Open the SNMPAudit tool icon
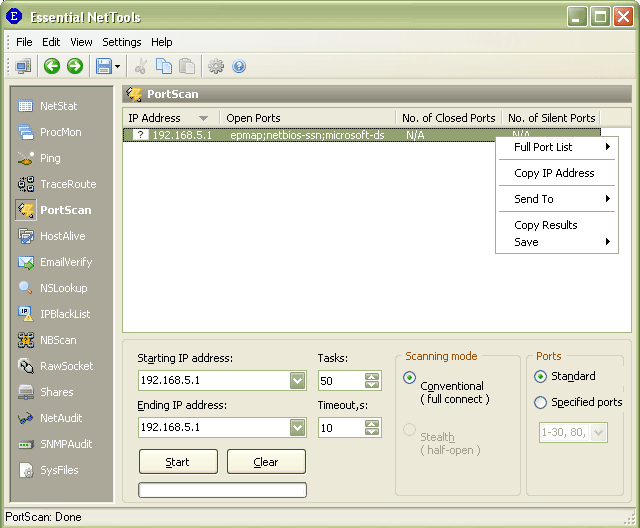640x528 pixels. (25, 444)
